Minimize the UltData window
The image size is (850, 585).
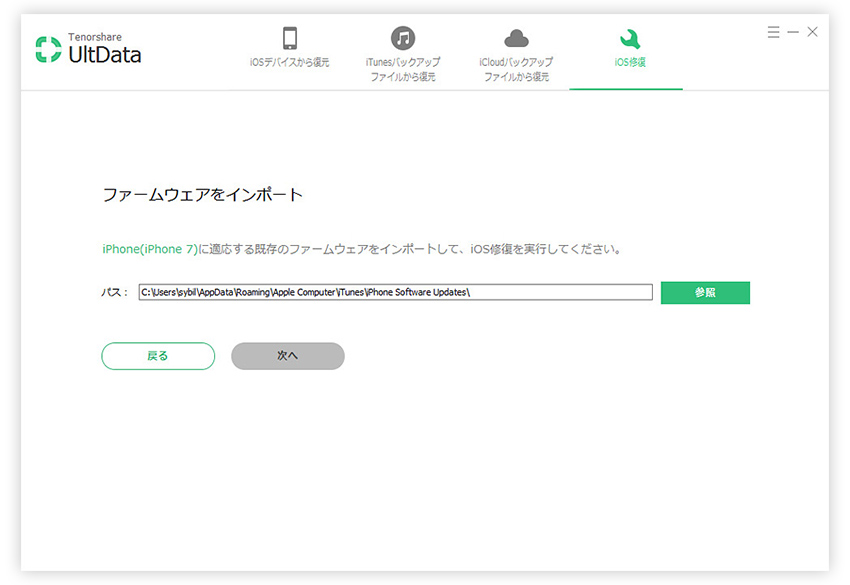[x=793, y=32]
